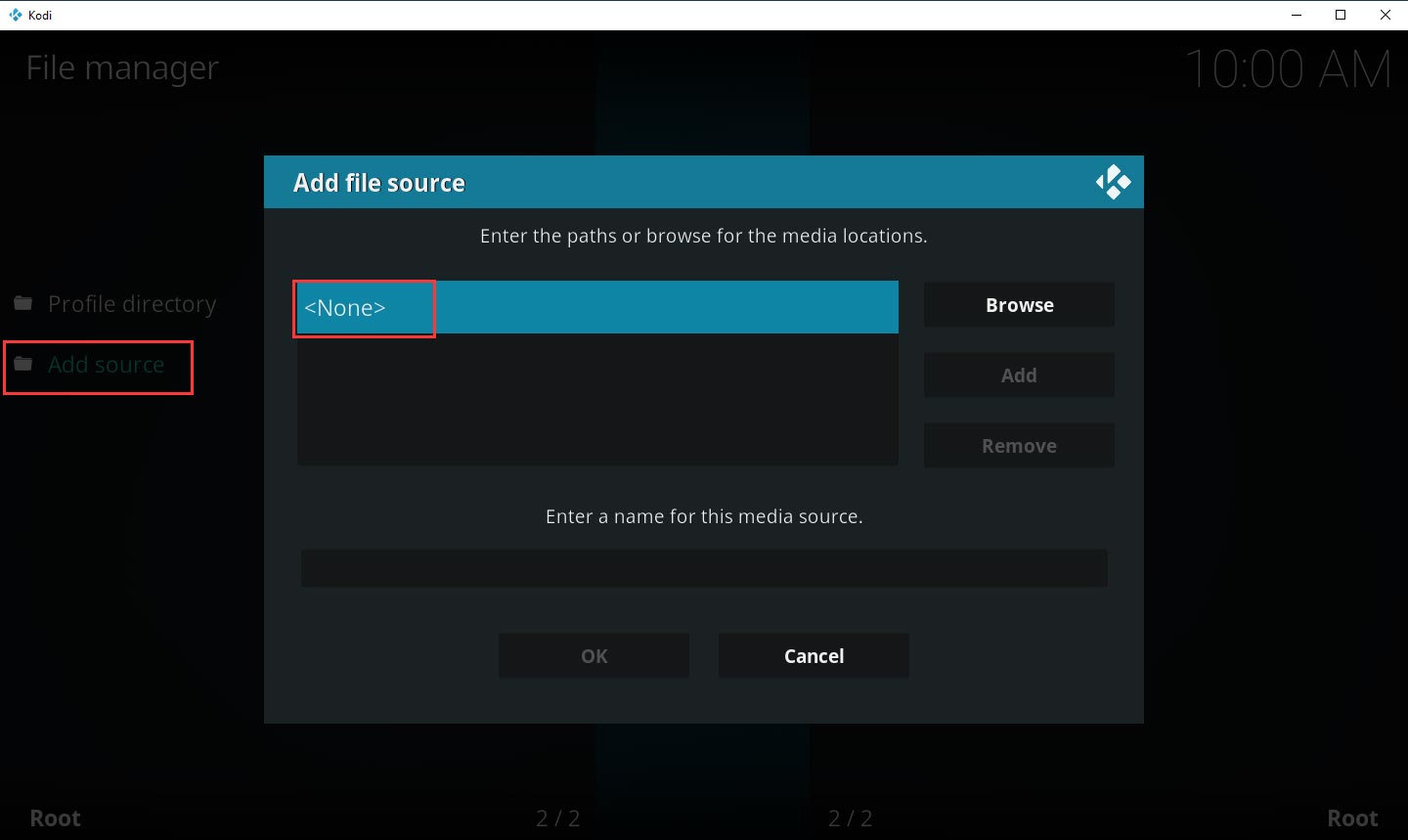Choose the Add source list entry
This screenshot has height=840, width=1408.
click(107, 365)
